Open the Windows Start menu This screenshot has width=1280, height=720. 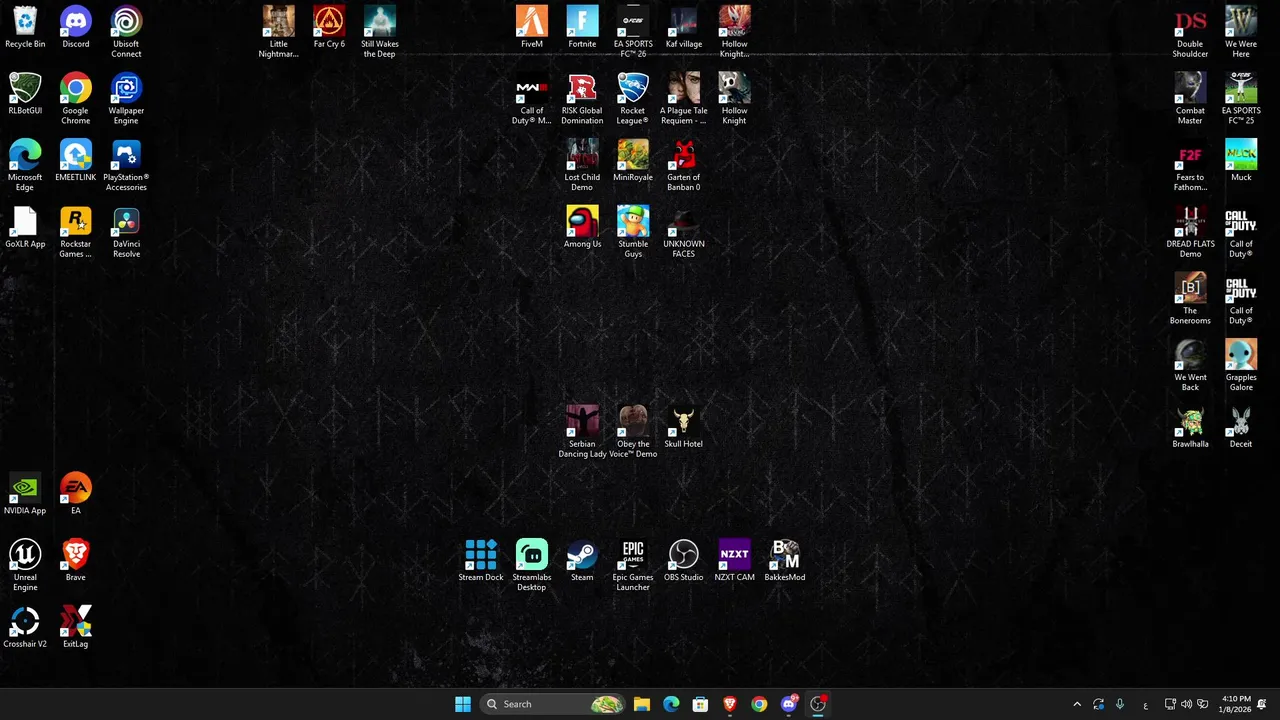coord(463,704)
